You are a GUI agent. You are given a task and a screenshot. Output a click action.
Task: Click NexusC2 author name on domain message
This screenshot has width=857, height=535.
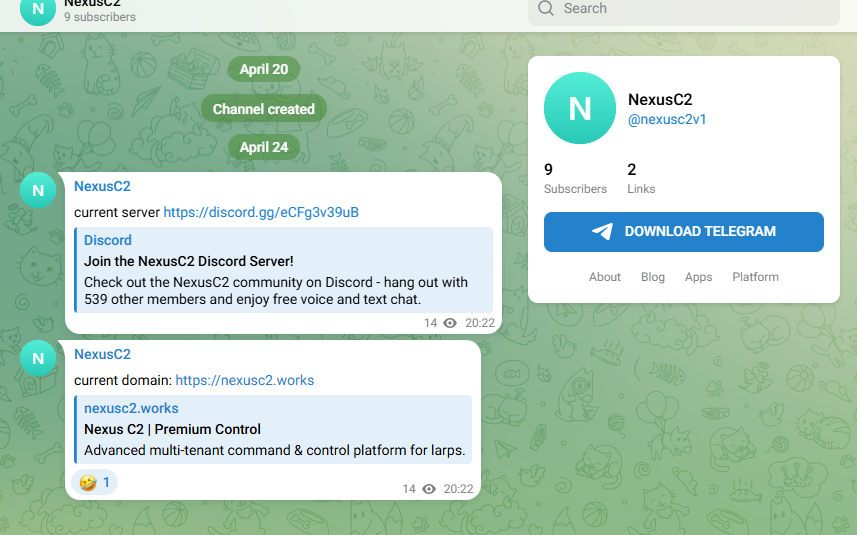point(102,354)
